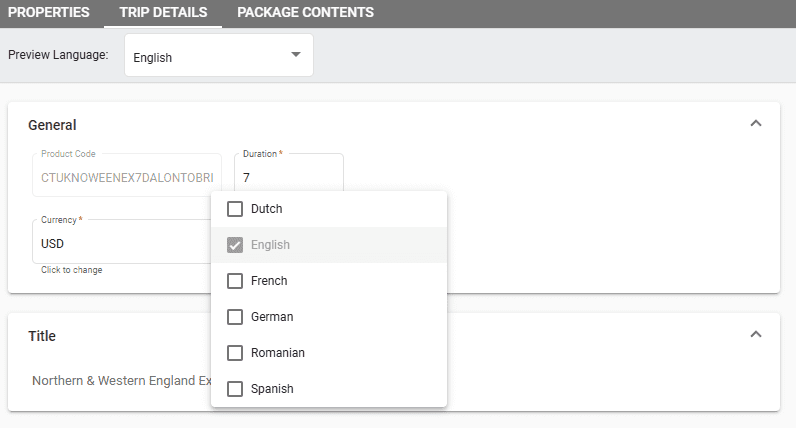The width and height of the screenshot is (796, 428).
Task: Enable the French language checkbox
Action: [x=236, y=281]
